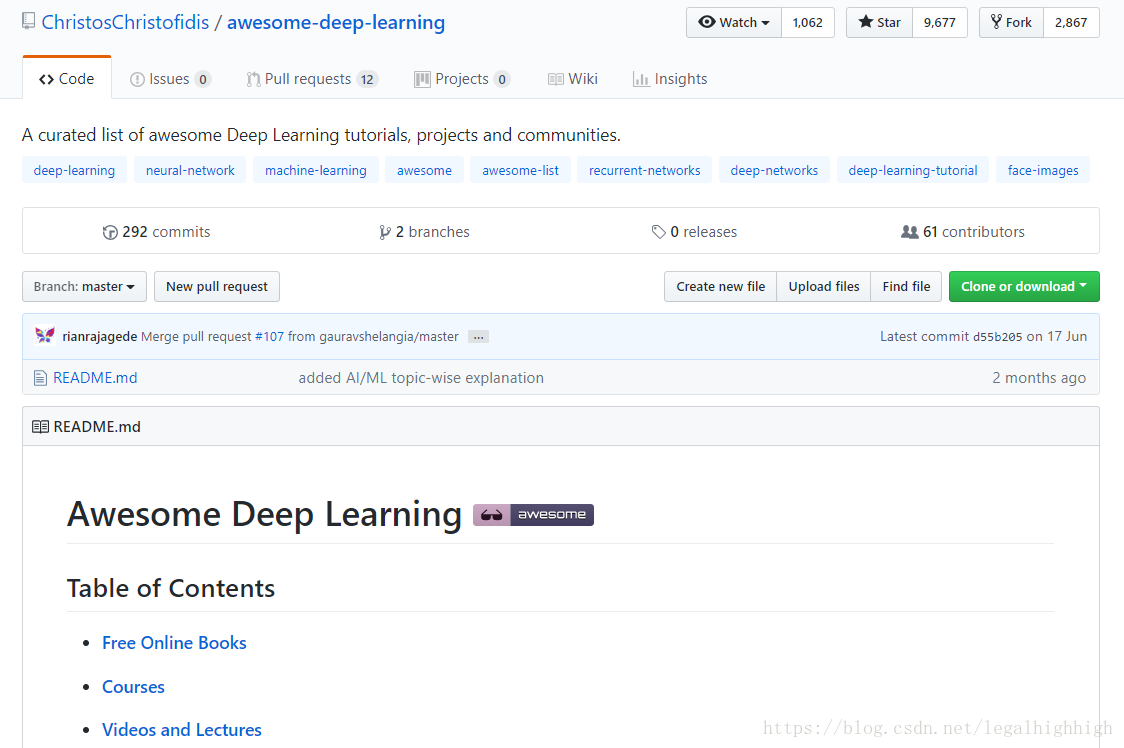Open awesome-deep-learning repository title link
1124x748 pixels.
pyautogui.click(x=336, y=22)
